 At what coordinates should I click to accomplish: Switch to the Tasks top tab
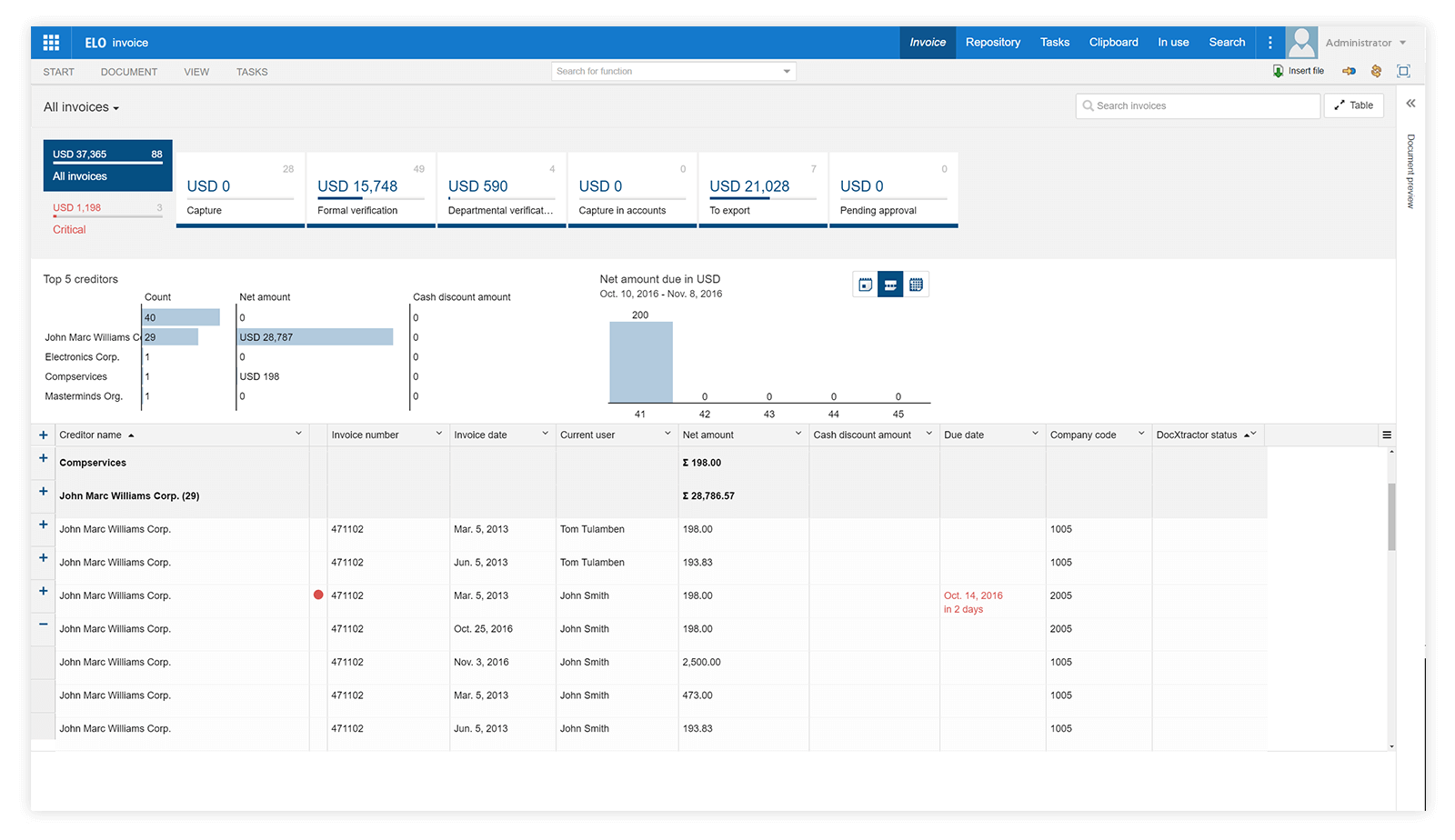tap(1055, 43)
